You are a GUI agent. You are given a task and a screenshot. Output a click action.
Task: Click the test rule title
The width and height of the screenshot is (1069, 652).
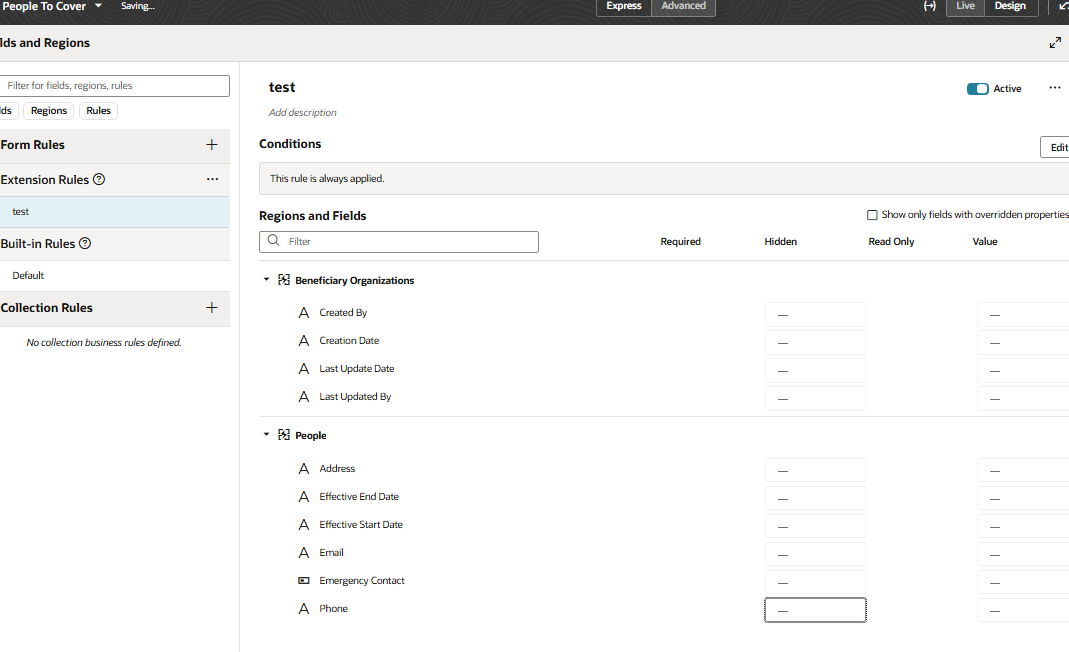point(282,87)
